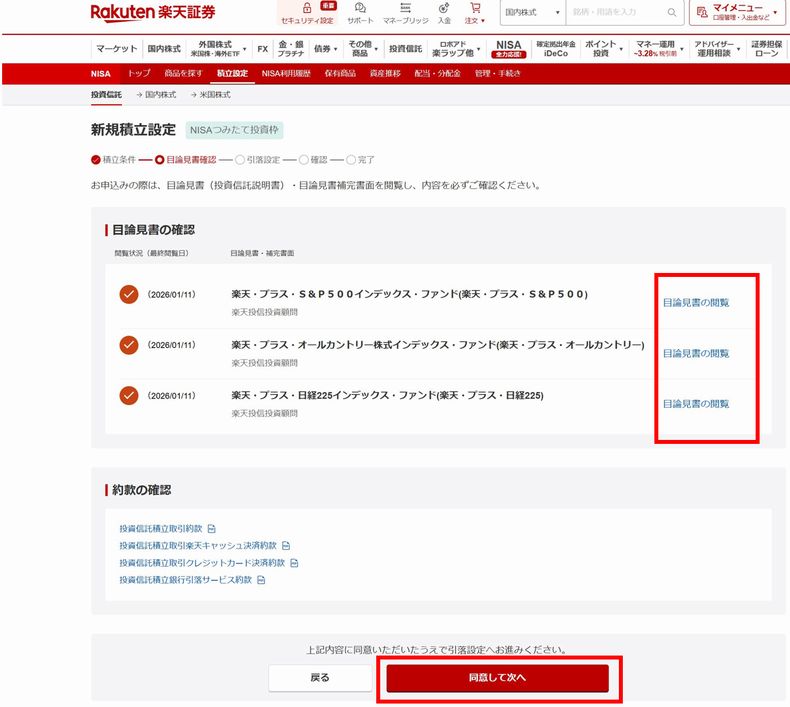Open the FX menu item

click(x=262, y=49)
